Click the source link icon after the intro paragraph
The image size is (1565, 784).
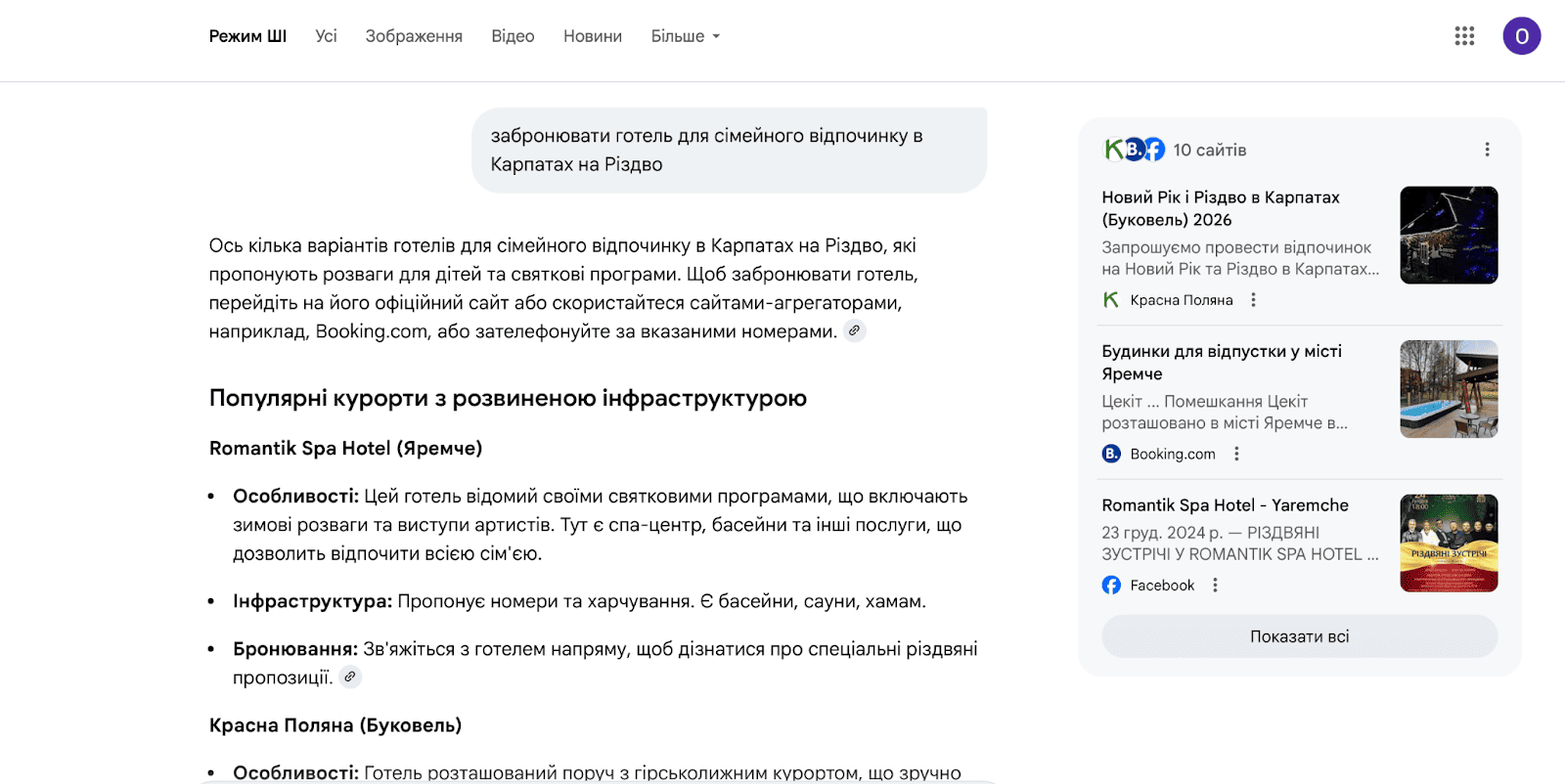point(855,331)
